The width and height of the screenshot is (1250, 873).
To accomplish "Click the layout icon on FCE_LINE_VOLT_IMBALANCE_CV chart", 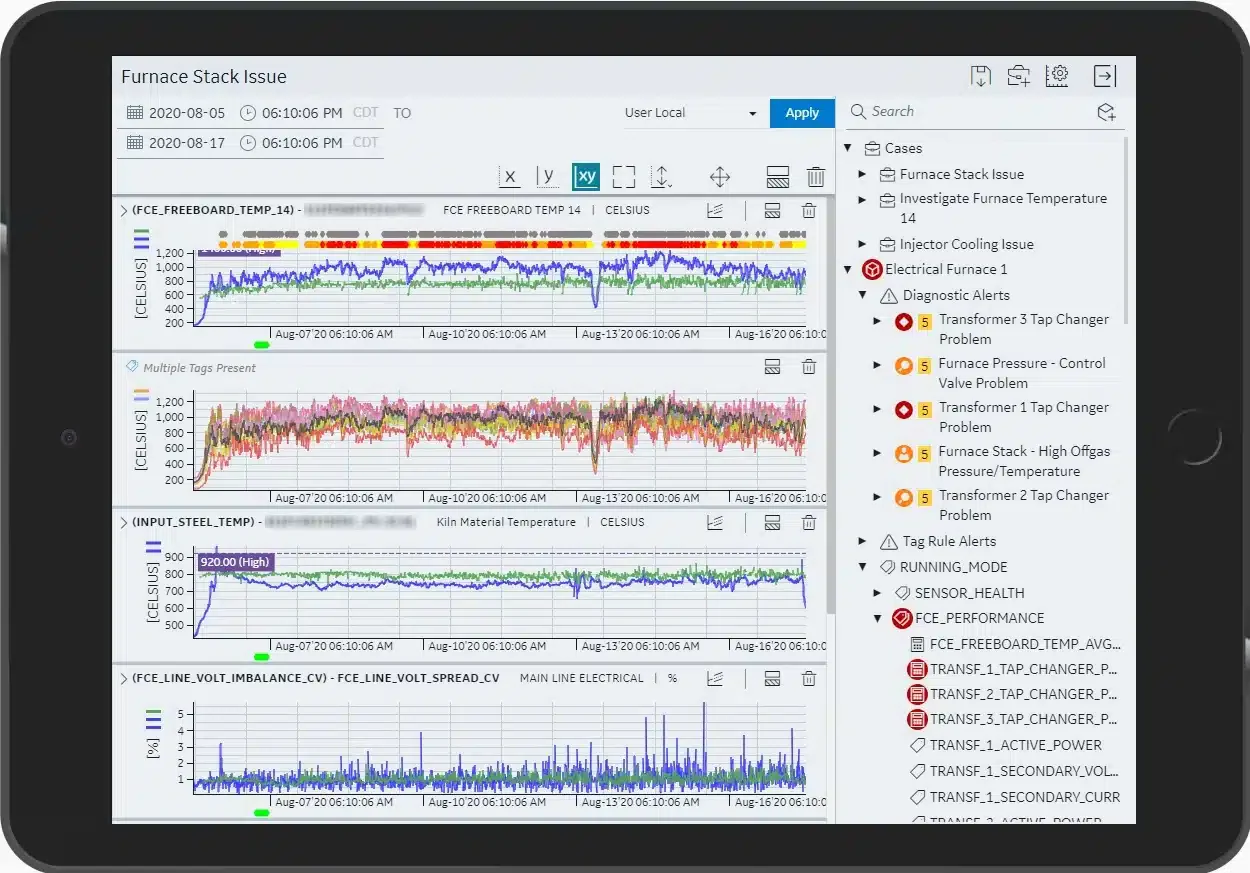I will point(772,678).
